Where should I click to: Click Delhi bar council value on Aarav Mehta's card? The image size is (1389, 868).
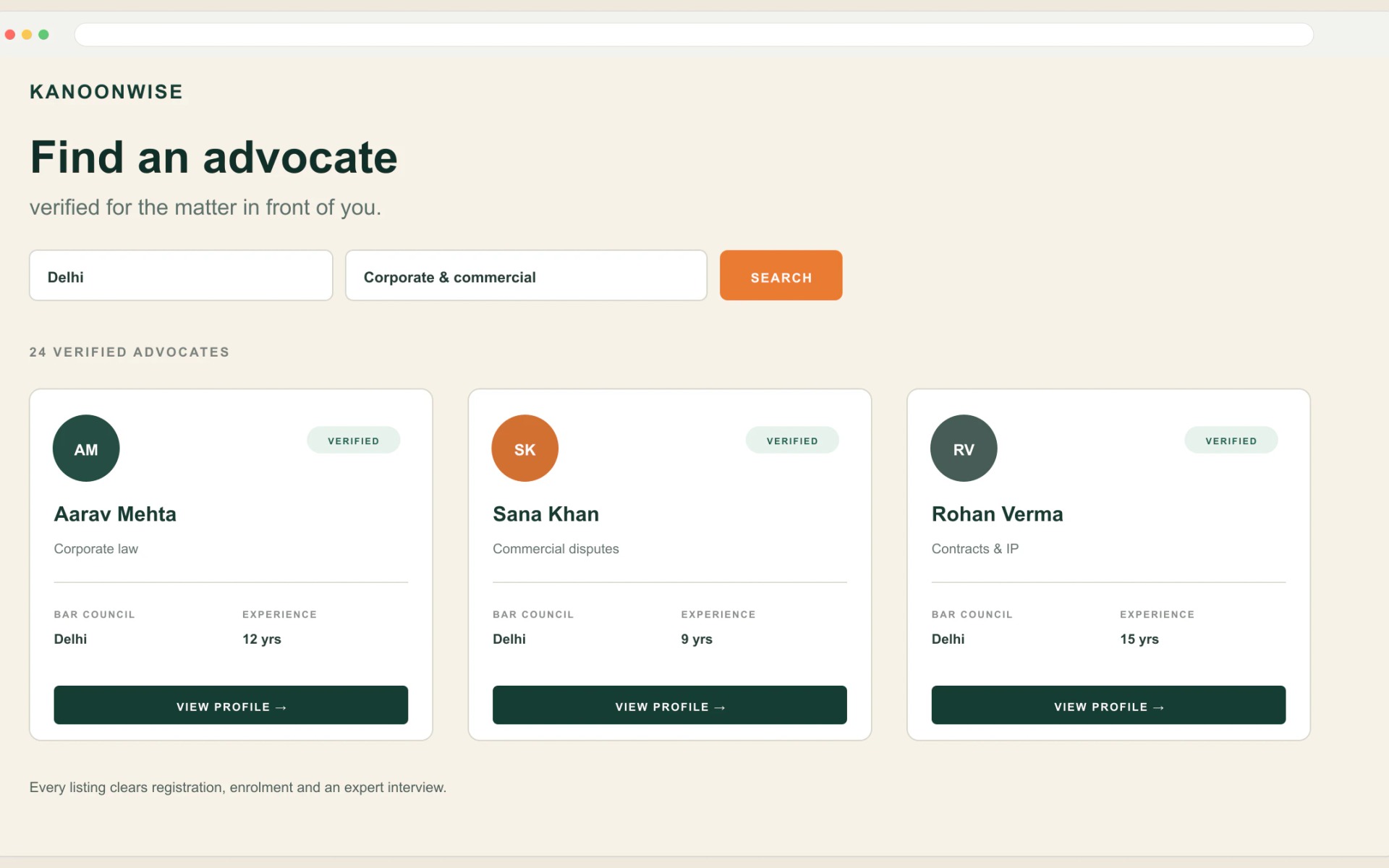[70, 639]
